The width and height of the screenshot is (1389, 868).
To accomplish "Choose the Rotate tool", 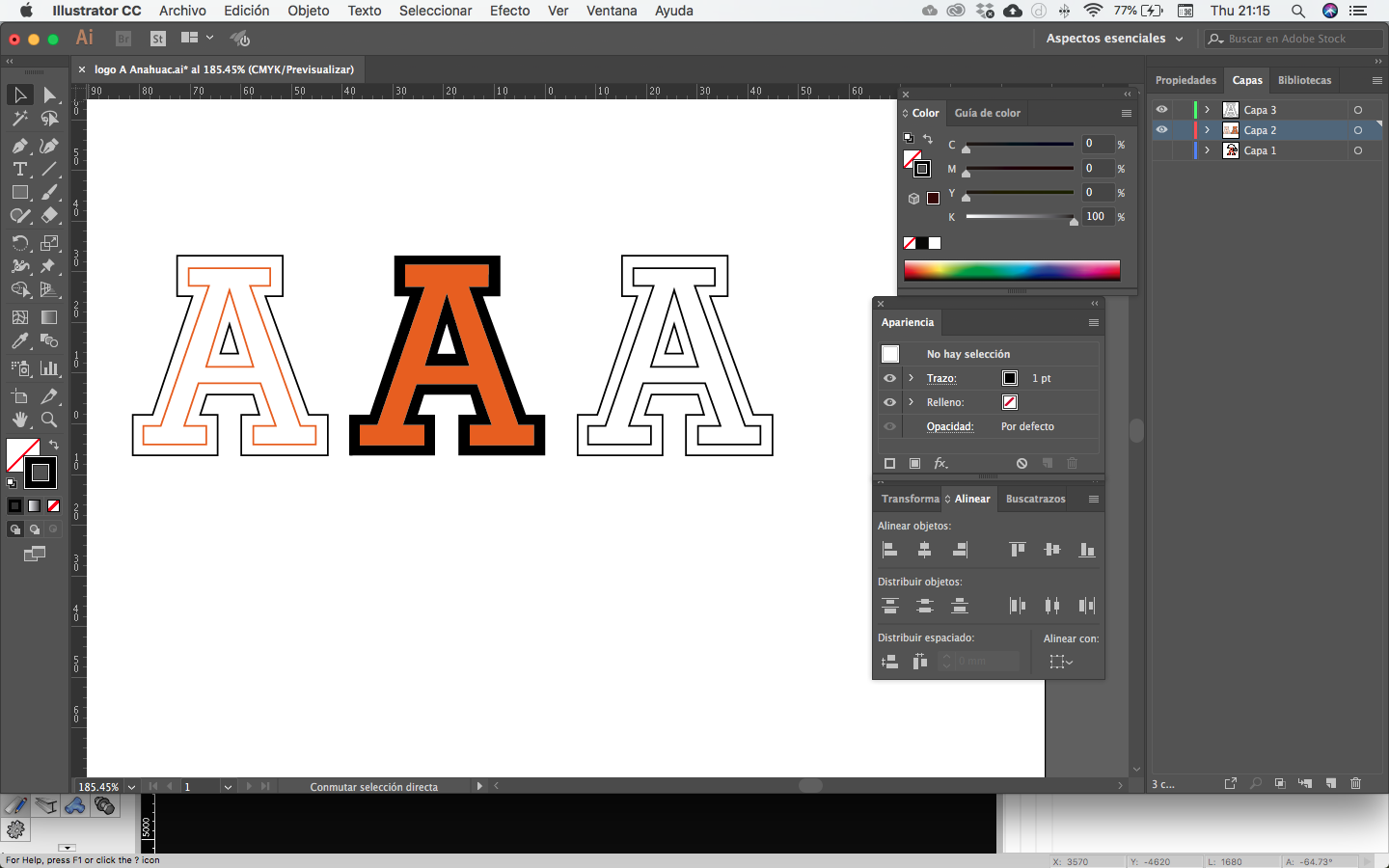I will 19,243.
